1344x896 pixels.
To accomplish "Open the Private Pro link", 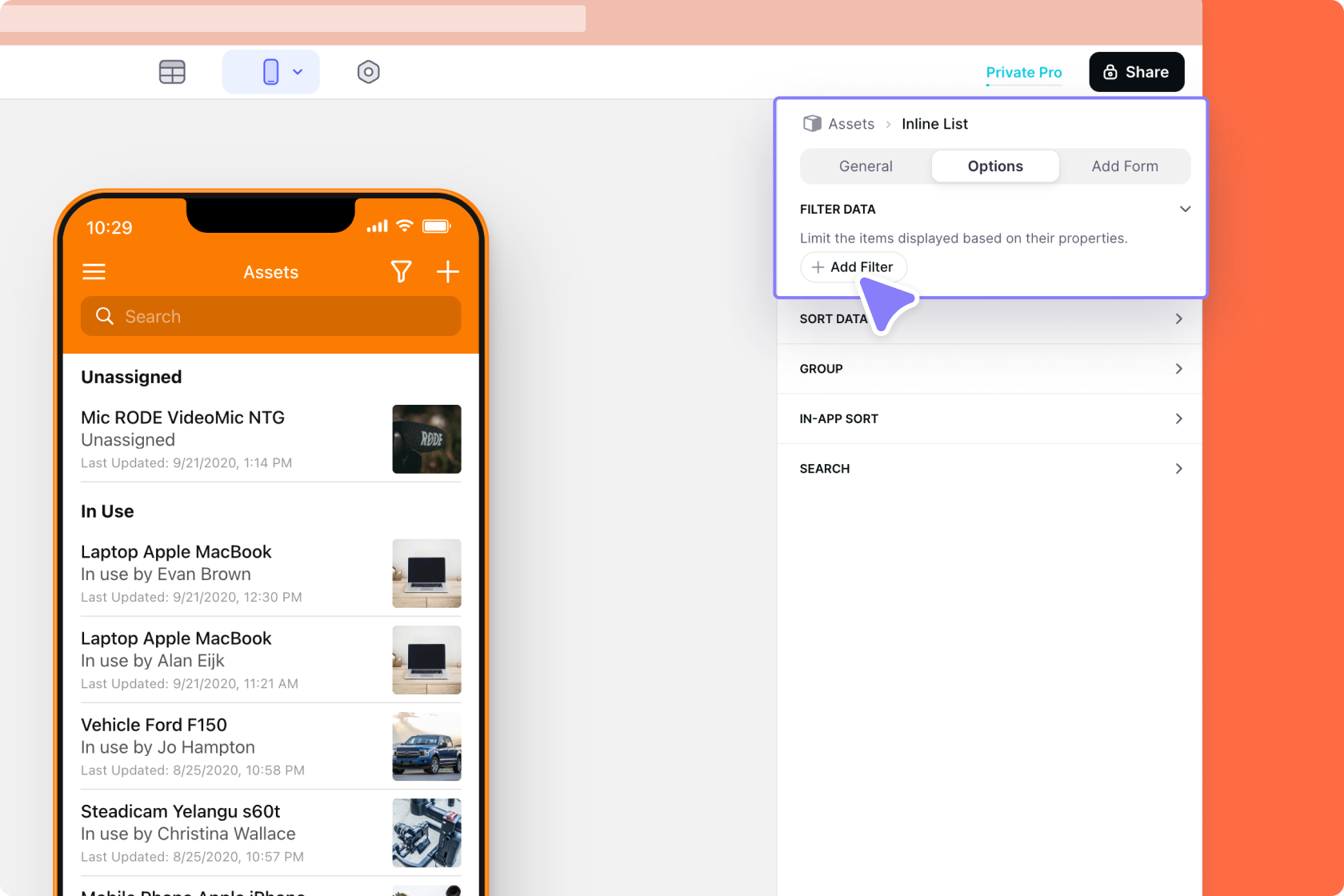I will coord(1024,72).
